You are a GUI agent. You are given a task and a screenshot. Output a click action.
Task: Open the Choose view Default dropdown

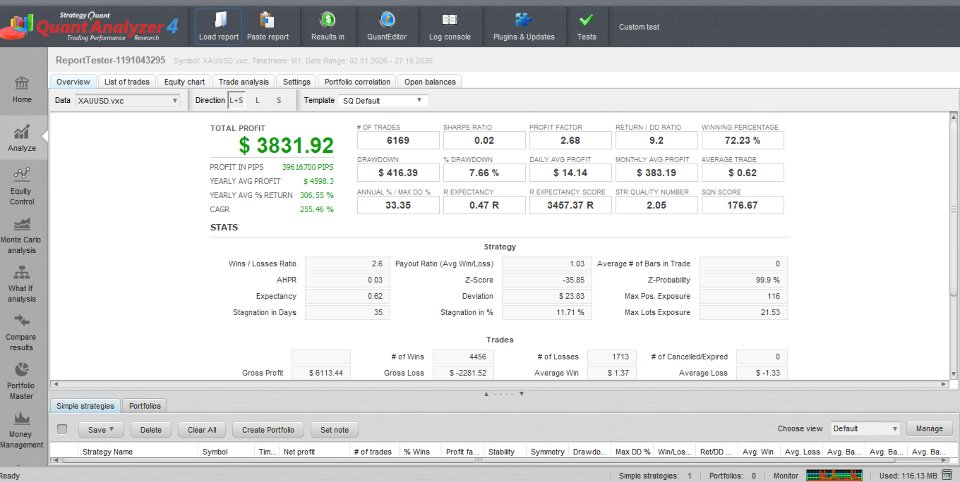865,429
